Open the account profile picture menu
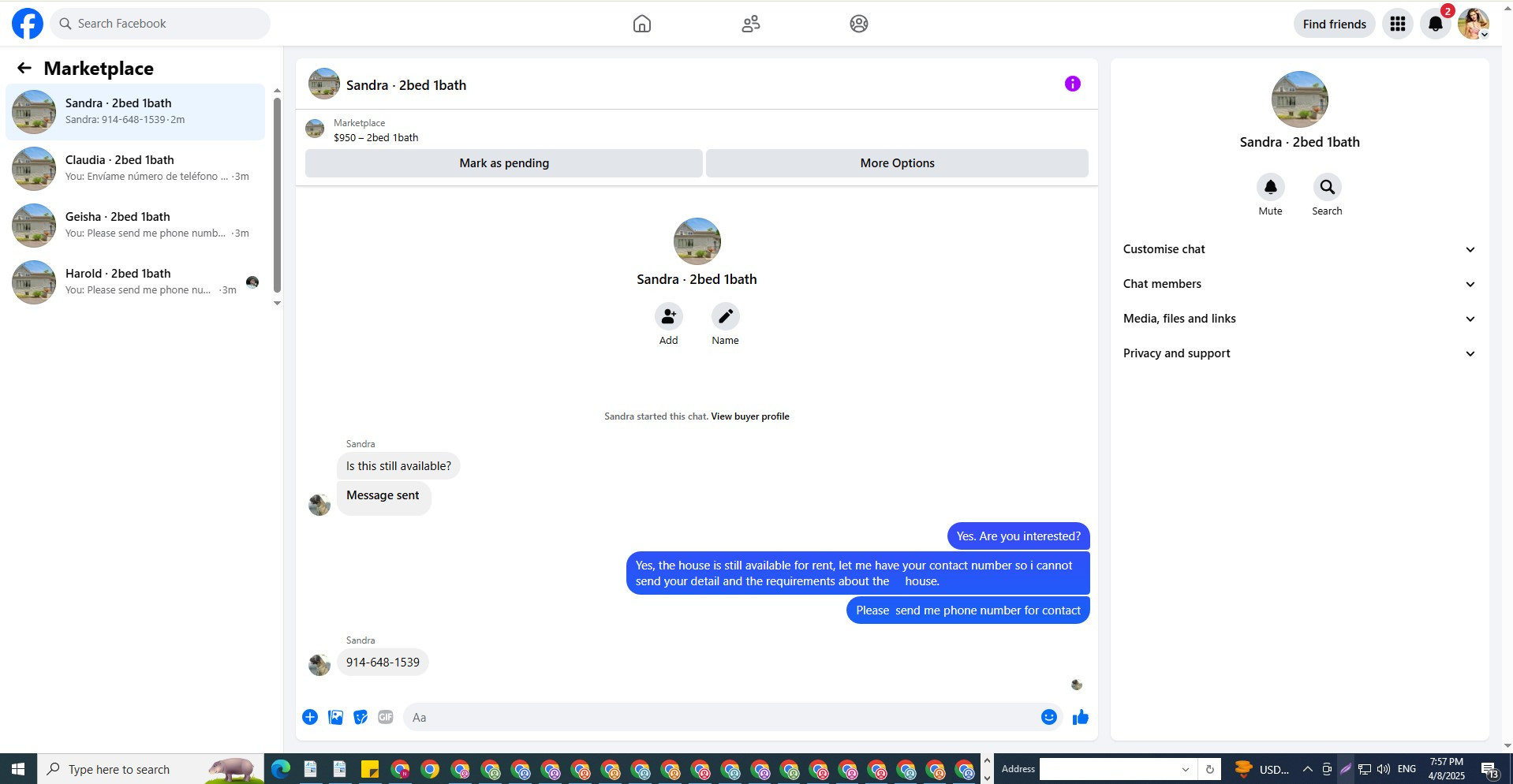The width and height of the screenshot is (1513, 784). pos(1473,24)
